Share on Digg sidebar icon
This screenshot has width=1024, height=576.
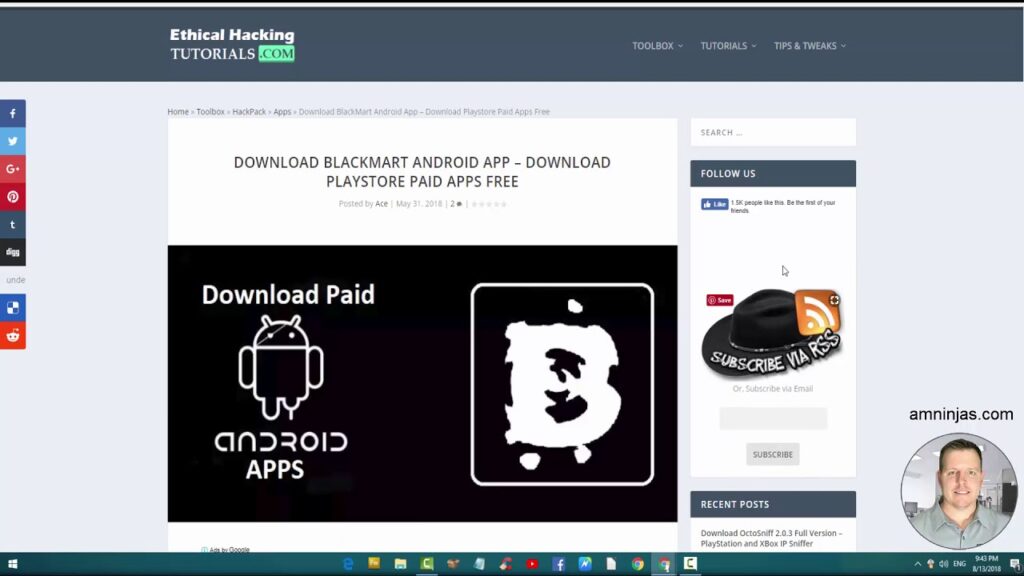(x=12, y=252)
